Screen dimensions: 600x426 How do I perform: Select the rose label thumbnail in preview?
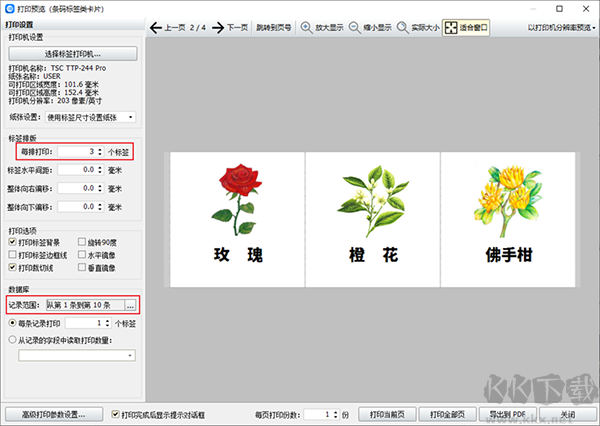pyautogui.click(x=237, y=219)
